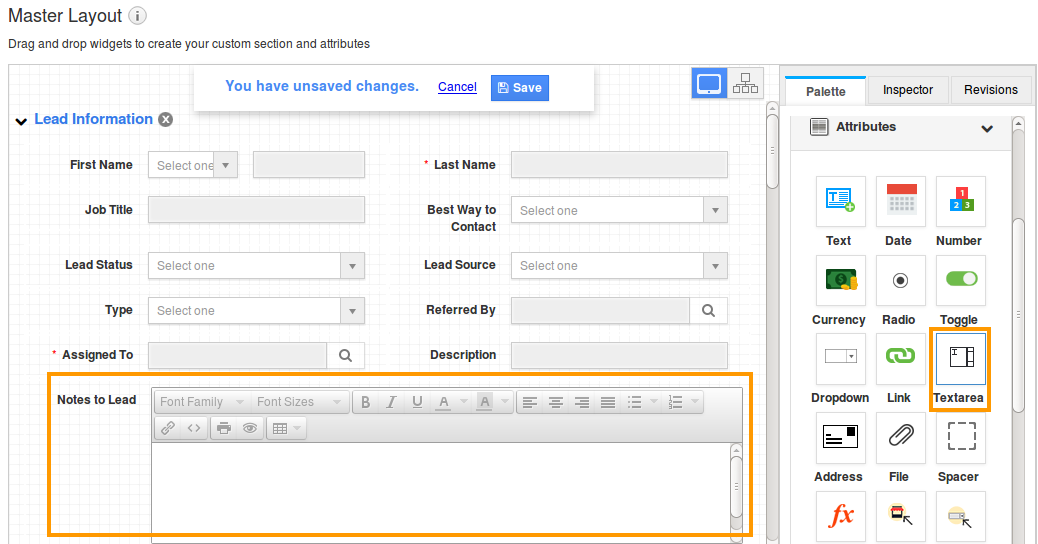The height and width of the screenshot is (544, 1038).
Task: Click the insert link icon in editor
Action: 168,428
